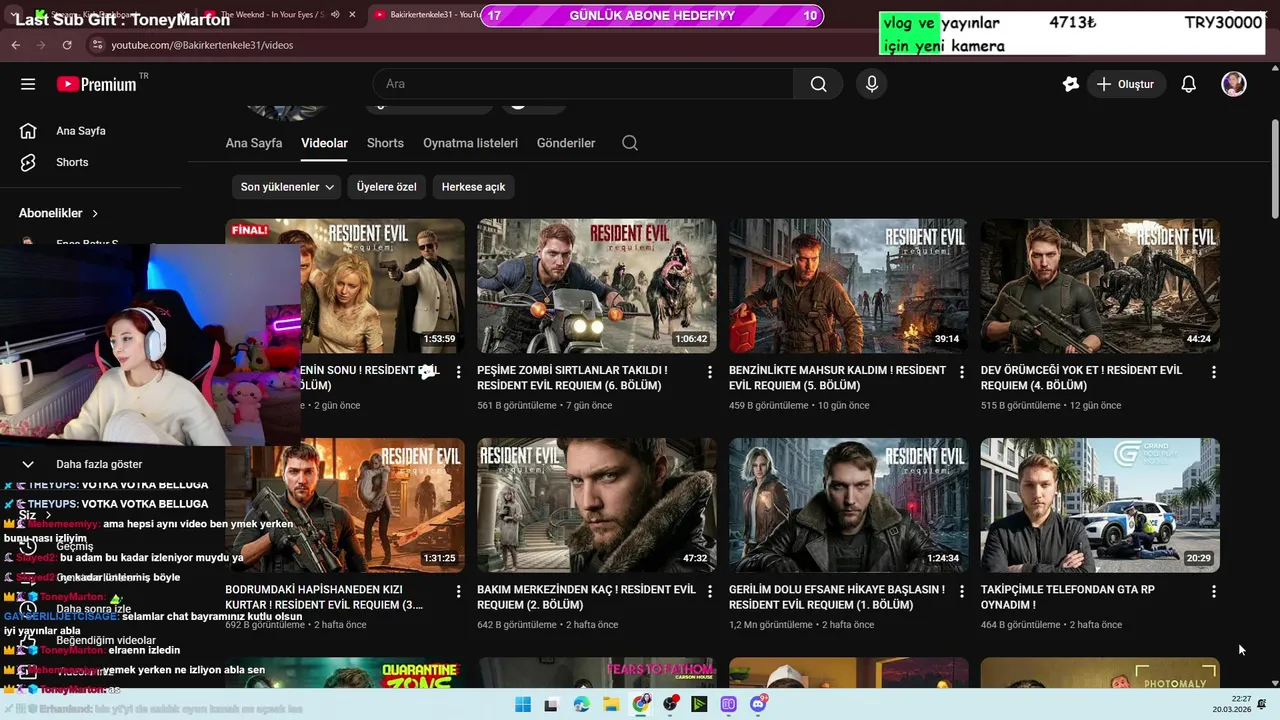Open the Oluştur create menu
Image resolution: width=1280 pixels, height=720 pixels.
point(1125,84)
